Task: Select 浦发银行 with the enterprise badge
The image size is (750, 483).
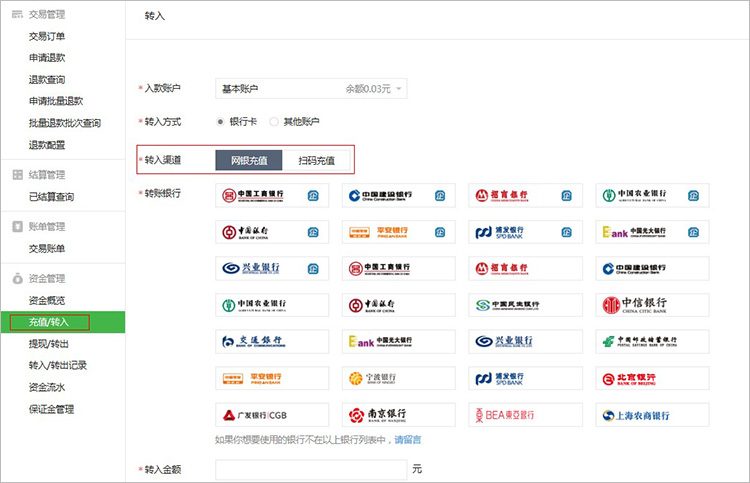Action: pyautogui.click(x=526, y=232)
